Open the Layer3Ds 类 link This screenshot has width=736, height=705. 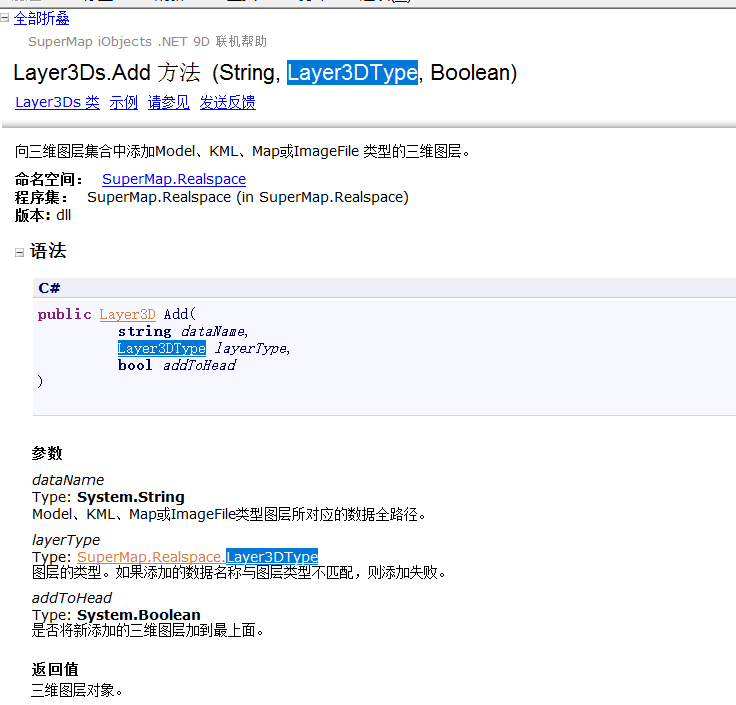[x=57, y=102]
